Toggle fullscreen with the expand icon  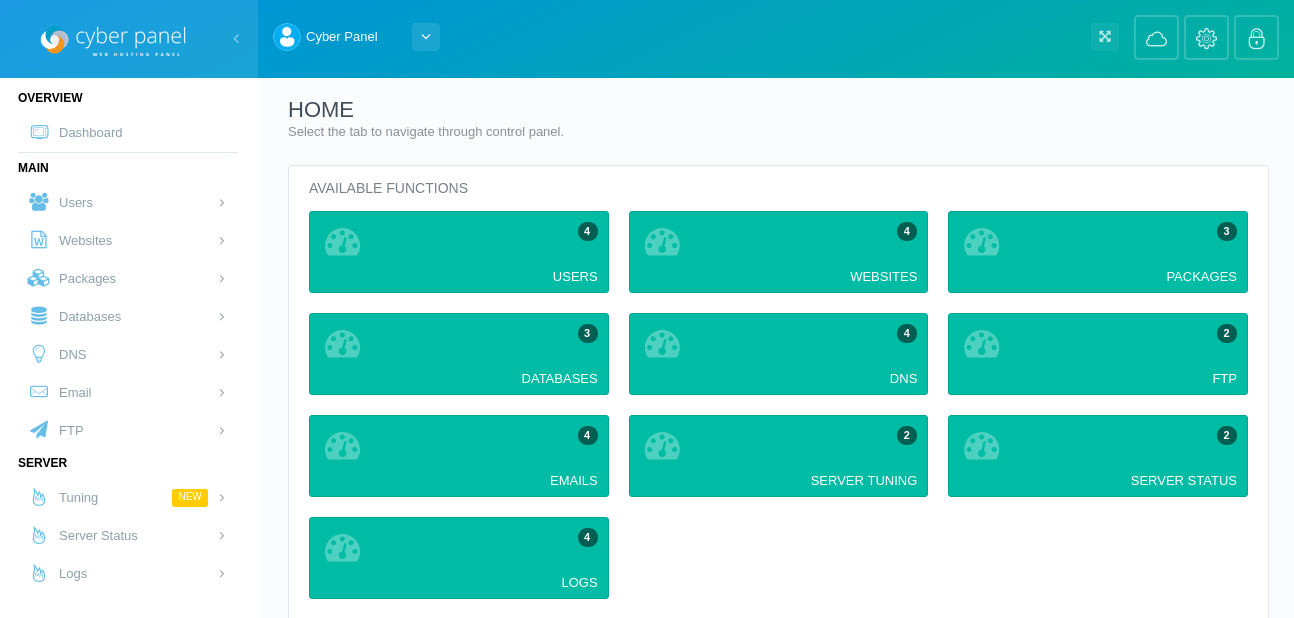coord(1105,37)
